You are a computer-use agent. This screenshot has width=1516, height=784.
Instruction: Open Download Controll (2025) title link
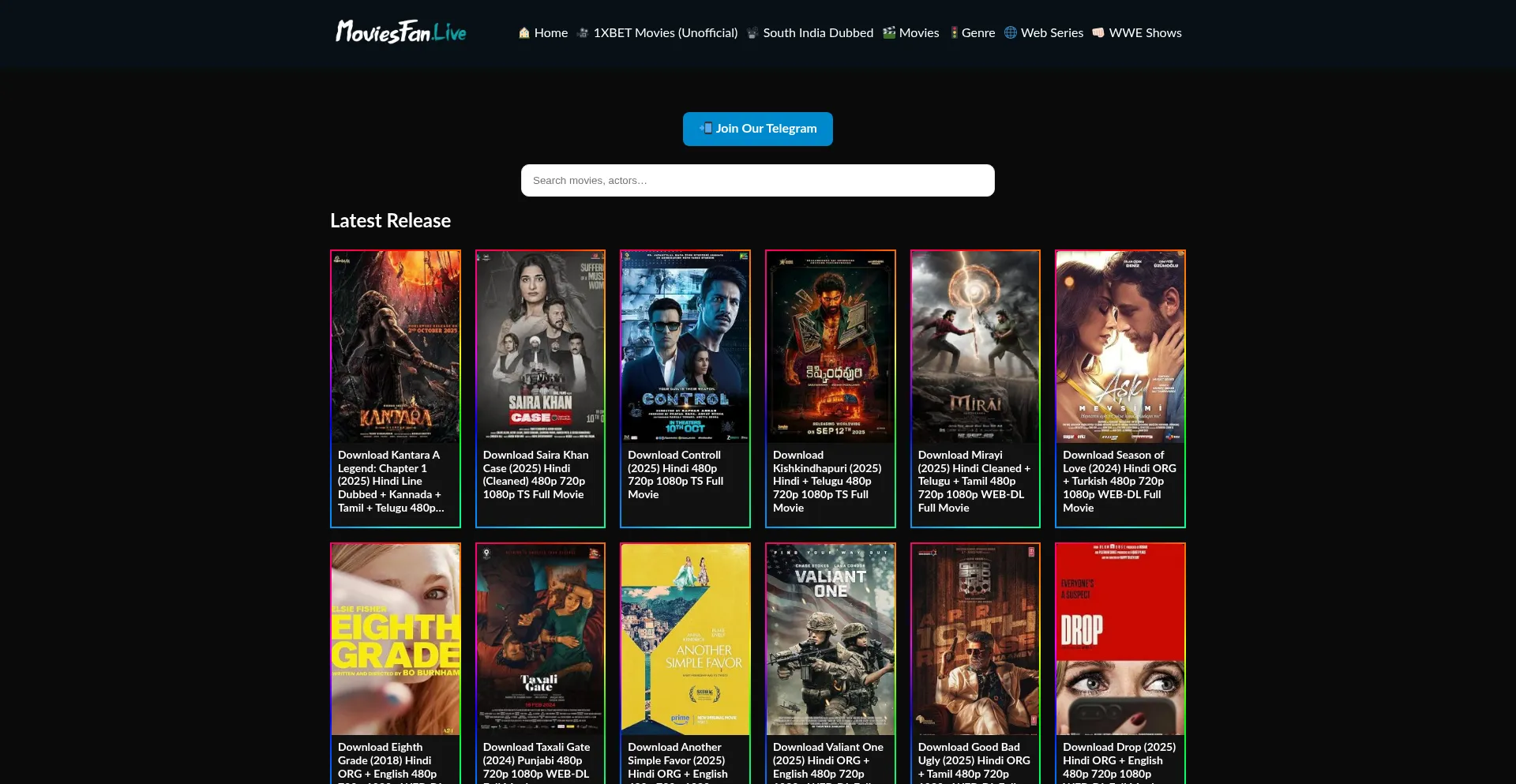coord(675,475)
